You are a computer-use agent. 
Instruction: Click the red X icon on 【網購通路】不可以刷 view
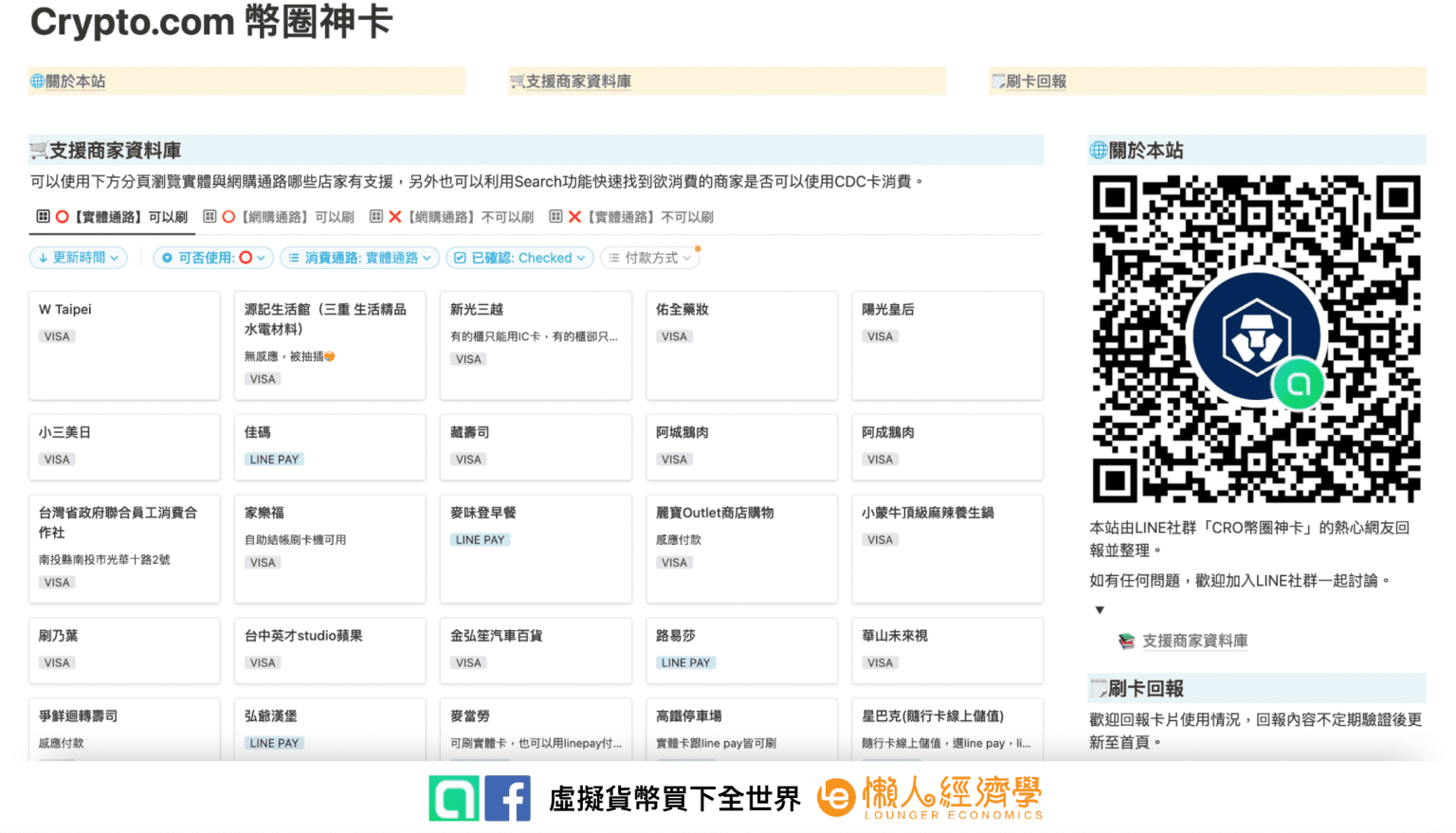394,216
